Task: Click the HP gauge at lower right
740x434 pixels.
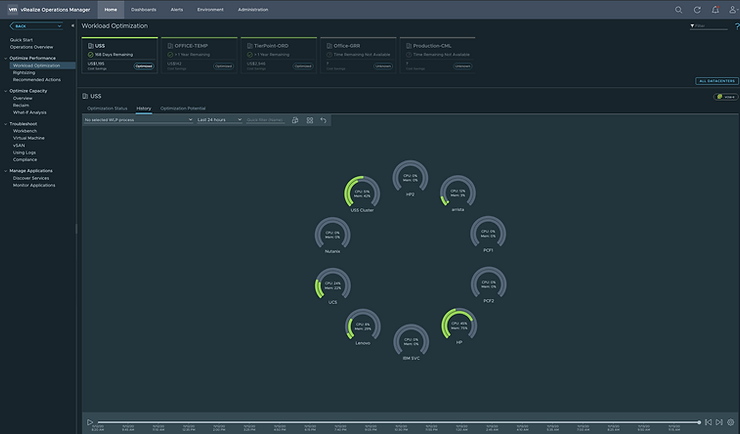Action: [459, 326]
